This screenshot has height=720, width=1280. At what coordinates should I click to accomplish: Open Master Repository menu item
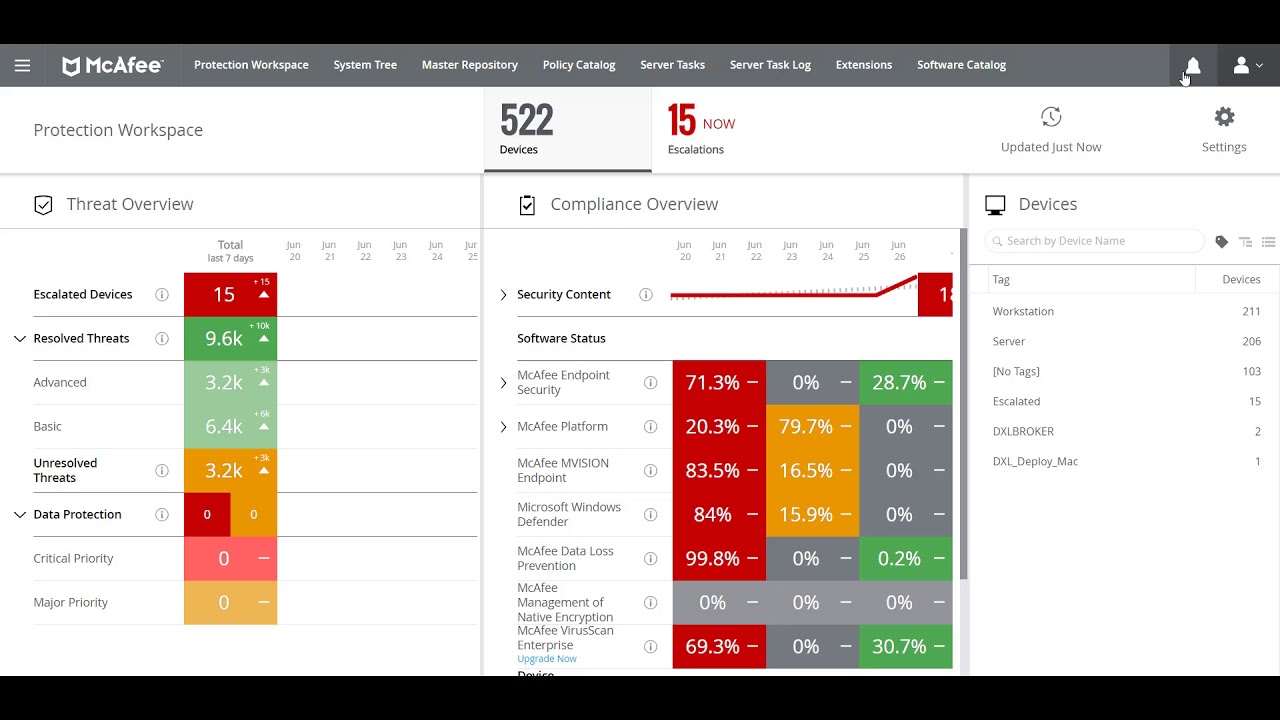[x=470, y=65]
